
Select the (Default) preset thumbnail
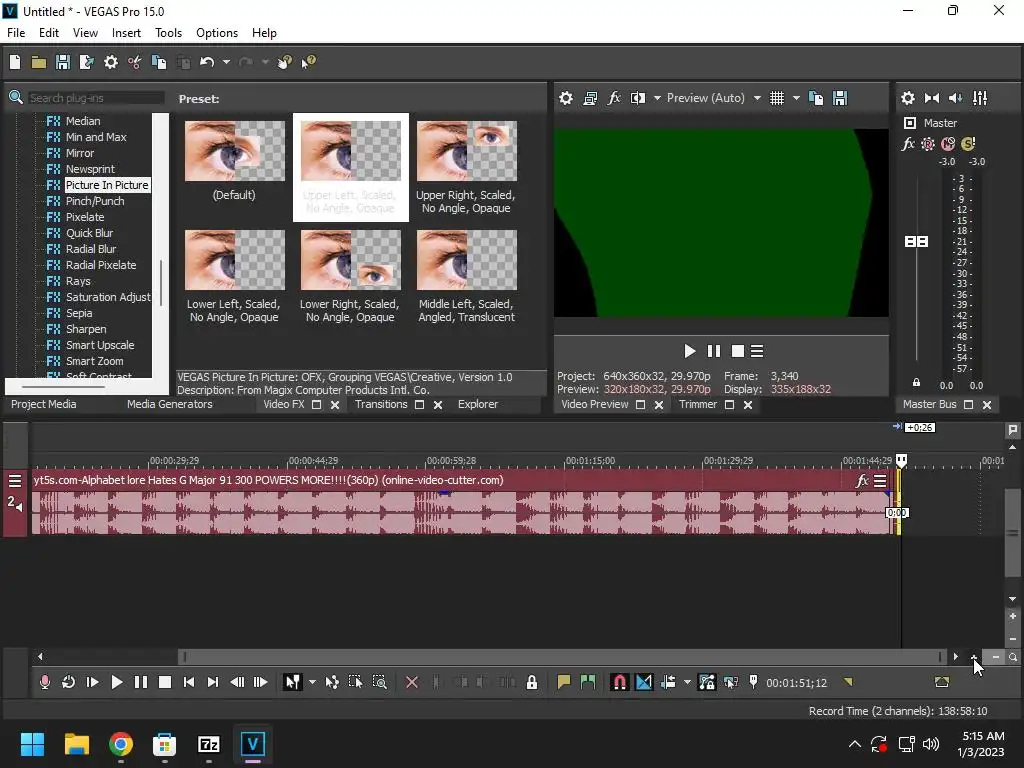pyautogui.click(x=234, y=151)
